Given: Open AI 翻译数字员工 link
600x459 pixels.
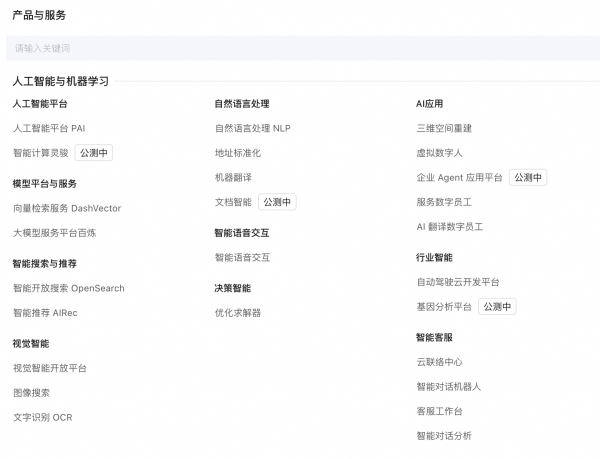Looking at the screenshot, I should pyautogui.click(x=450, y=227).
